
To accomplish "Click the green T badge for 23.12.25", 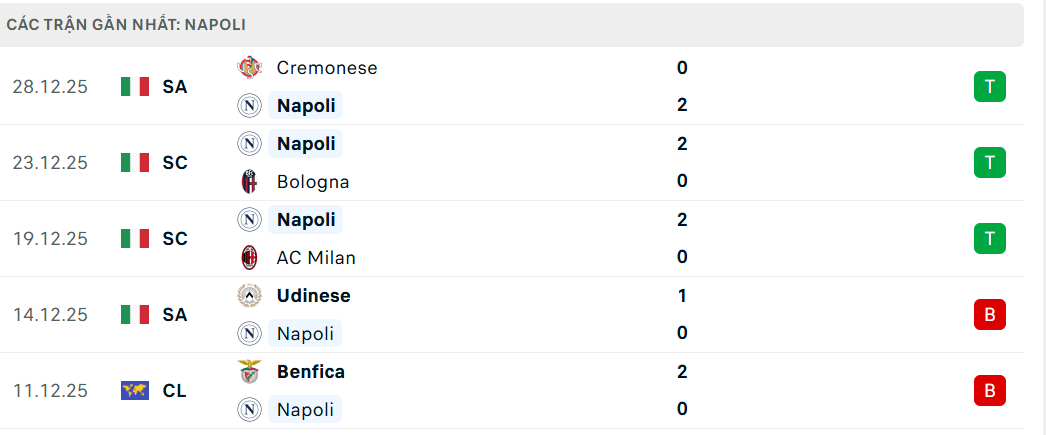I will [x=989, y=162].
